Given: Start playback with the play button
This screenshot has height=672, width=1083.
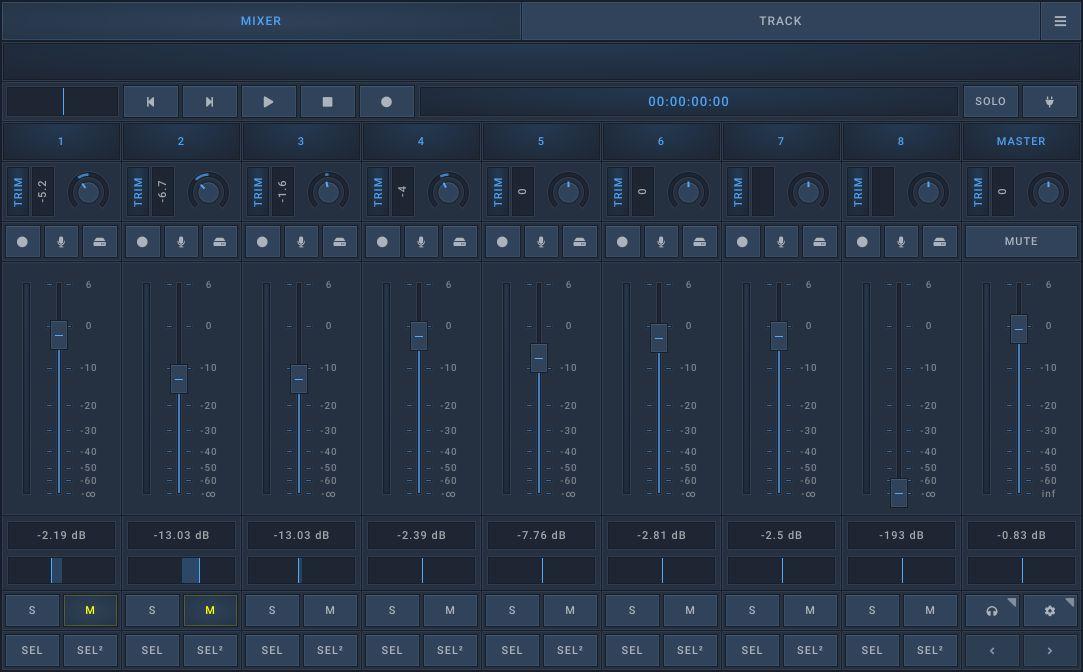Looking at the screenshot, I should click(x=269, y=102).
